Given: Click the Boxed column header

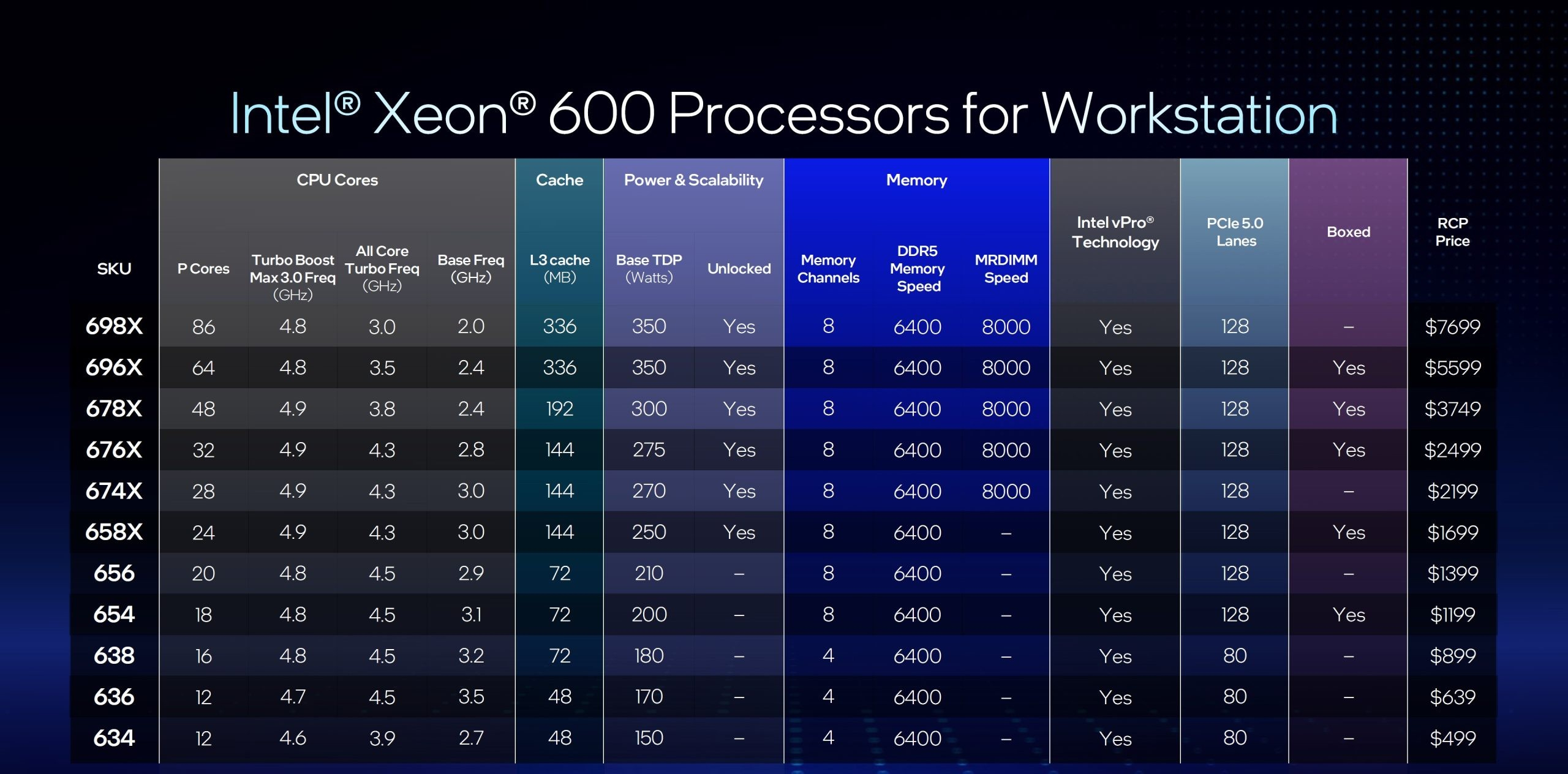Looking at the screenshot, I should [x=1349, y=233].
